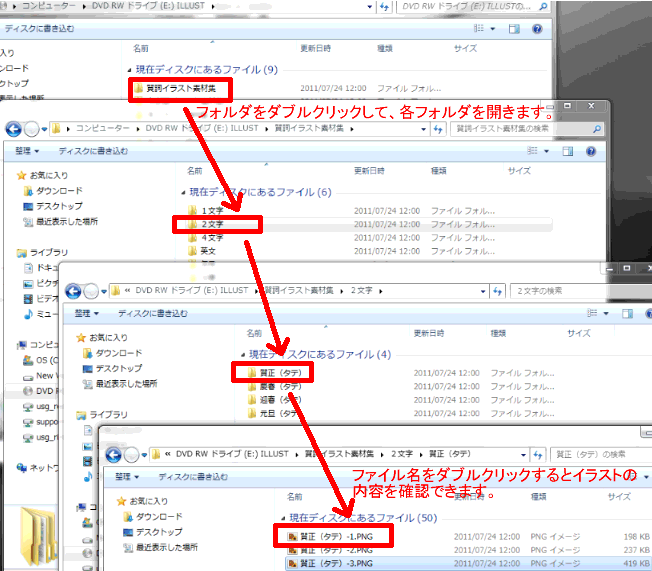
Task: Click the change view icon in the 2文字 window
Action: (592, 313)
